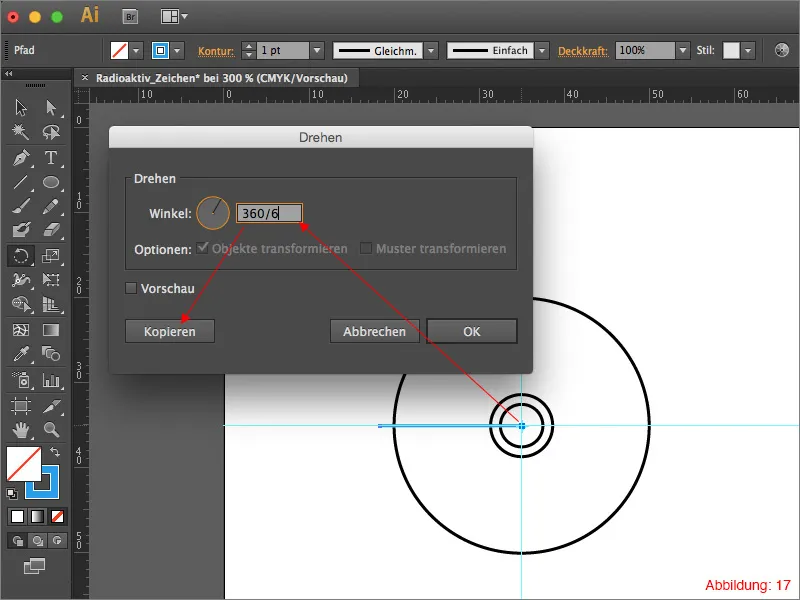Viewport: 800px width, 600px height.
Task: Expand the Einfach brush definition dropdown
Action: click(x=542, y=51)
